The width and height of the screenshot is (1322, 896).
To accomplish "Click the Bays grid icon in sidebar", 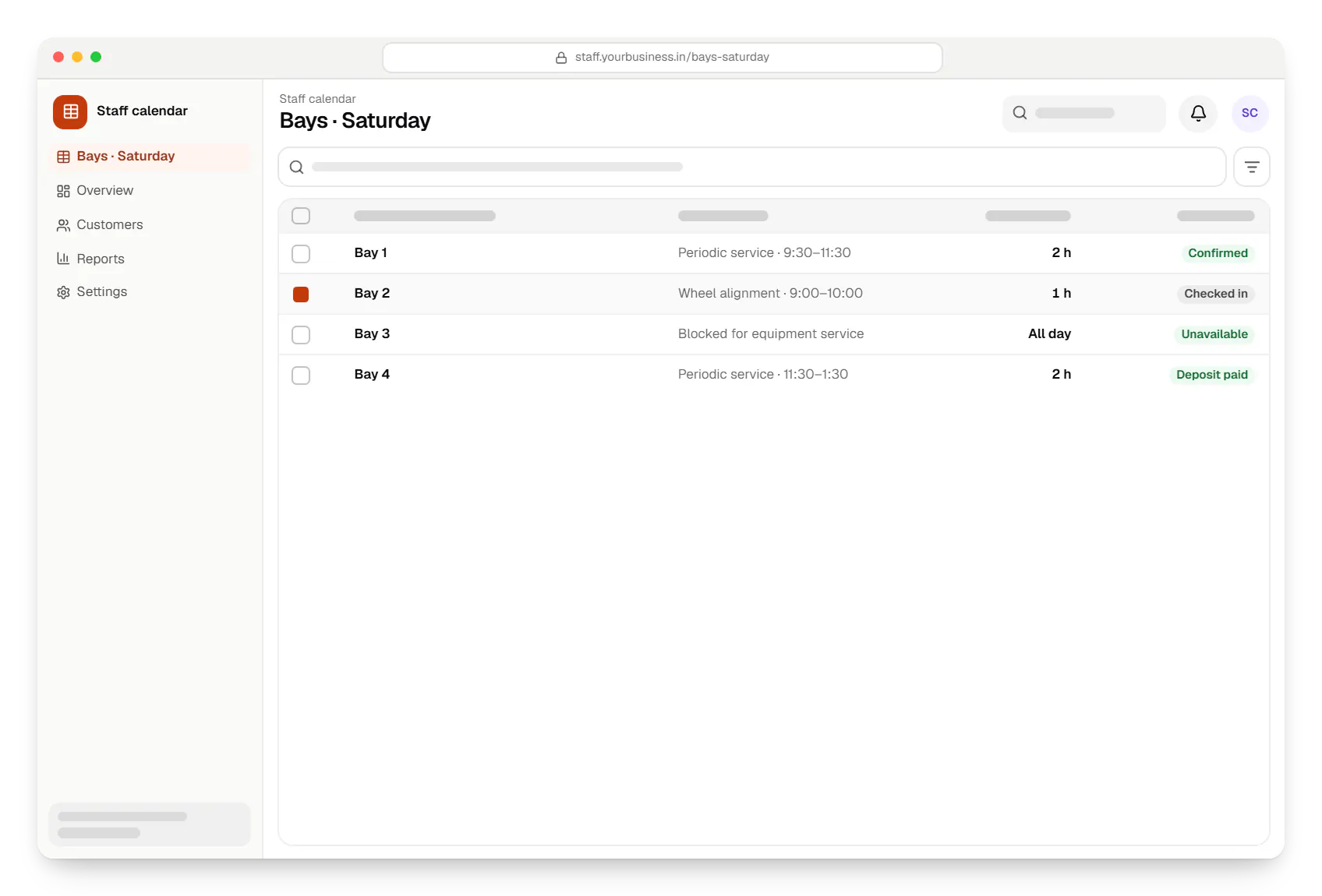I will [64, 157].
